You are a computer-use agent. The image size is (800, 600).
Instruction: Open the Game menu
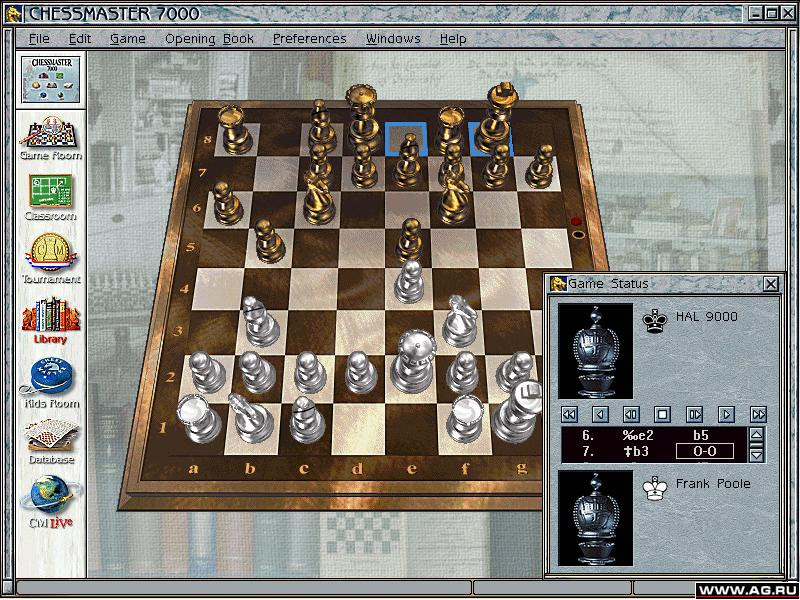pyautogui.click(x=128, y=39)
